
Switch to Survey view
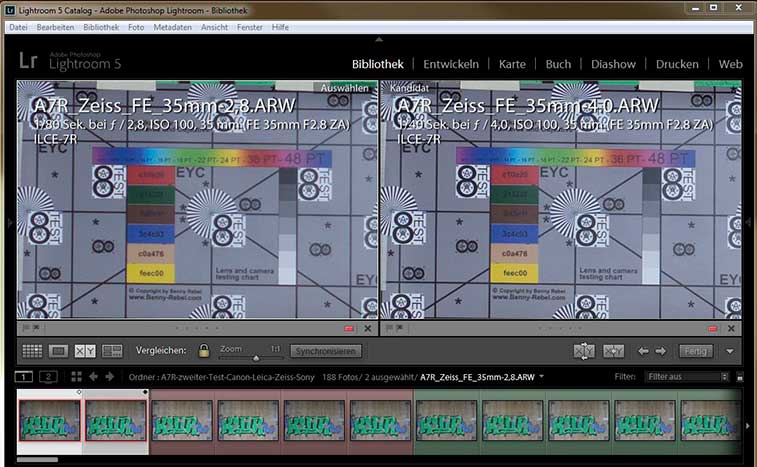pos(112,351)
